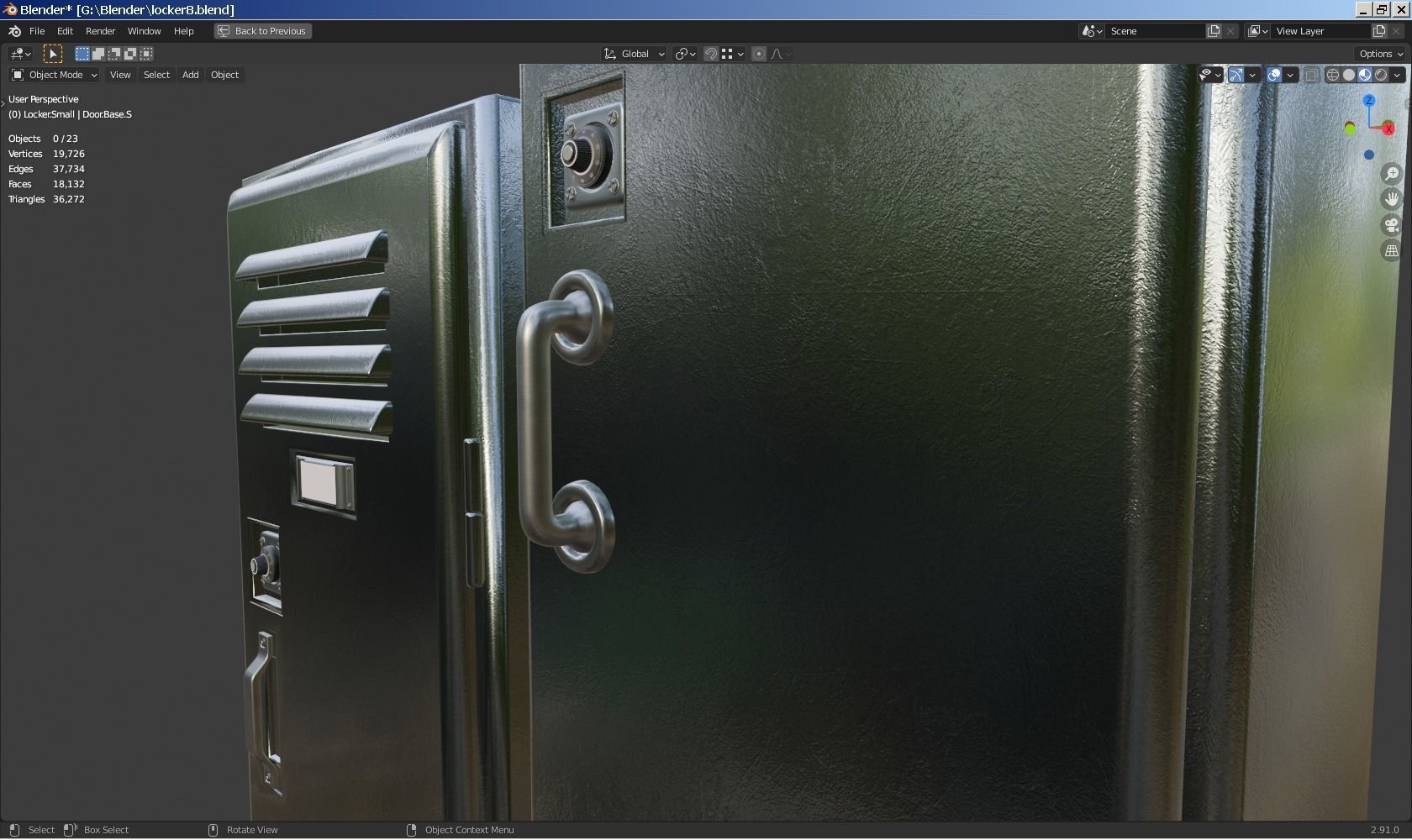Image resolution: width=1412 pixels, height=840 pixels.
Task: Open the Editor Type selector icon
Action: click(x=18, y=53)
